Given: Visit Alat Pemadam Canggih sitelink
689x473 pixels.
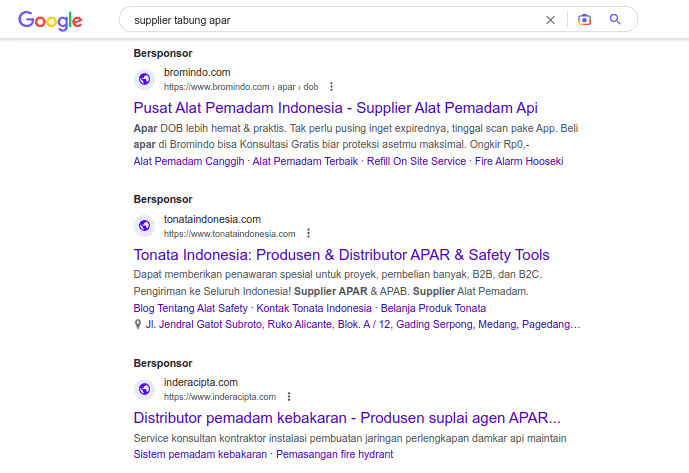Looking at the screenshot, I should [x=189, y=161].
